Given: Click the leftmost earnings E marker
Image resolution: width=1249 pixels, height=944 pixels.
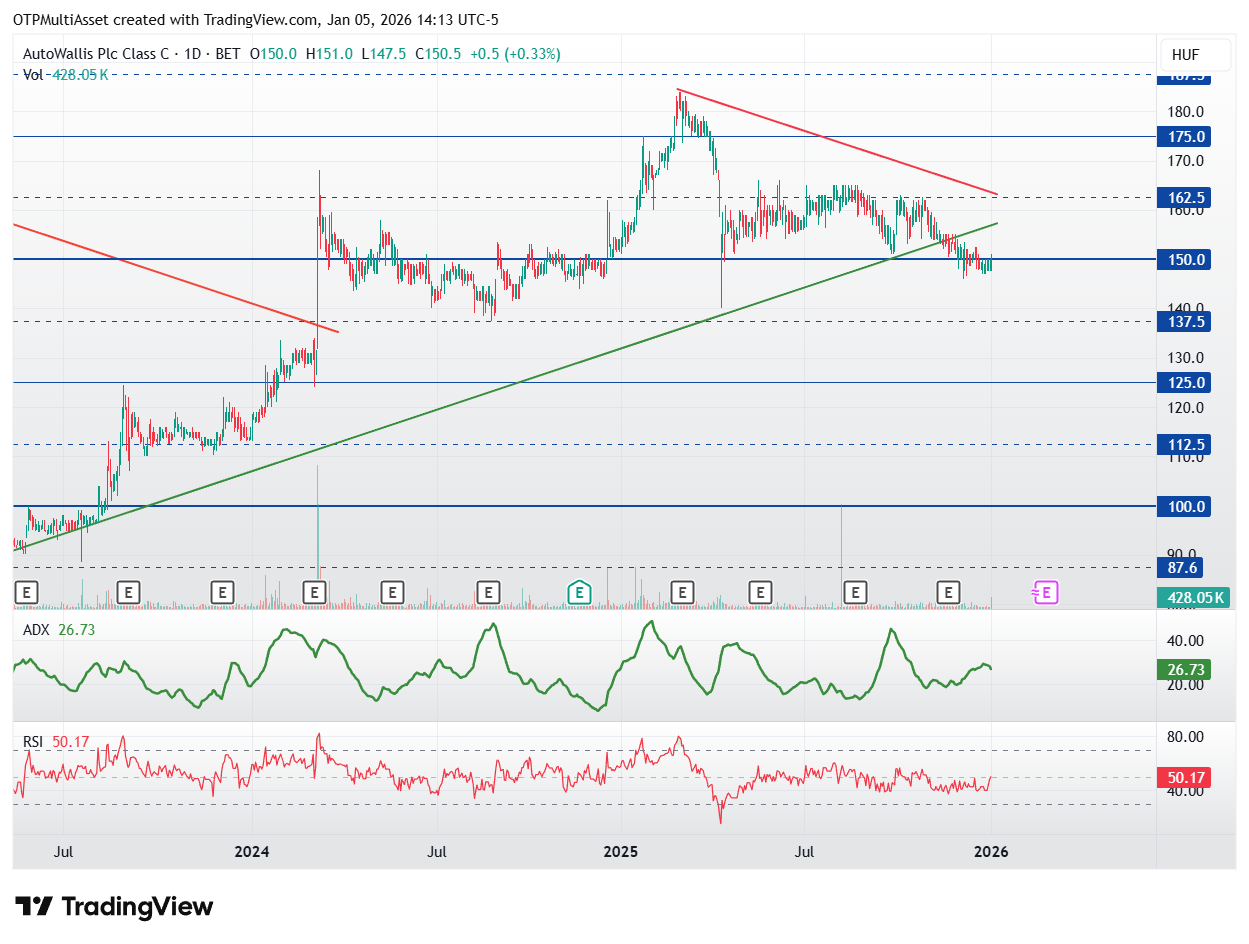Looking at the screenshot, I should coord(27,593).
